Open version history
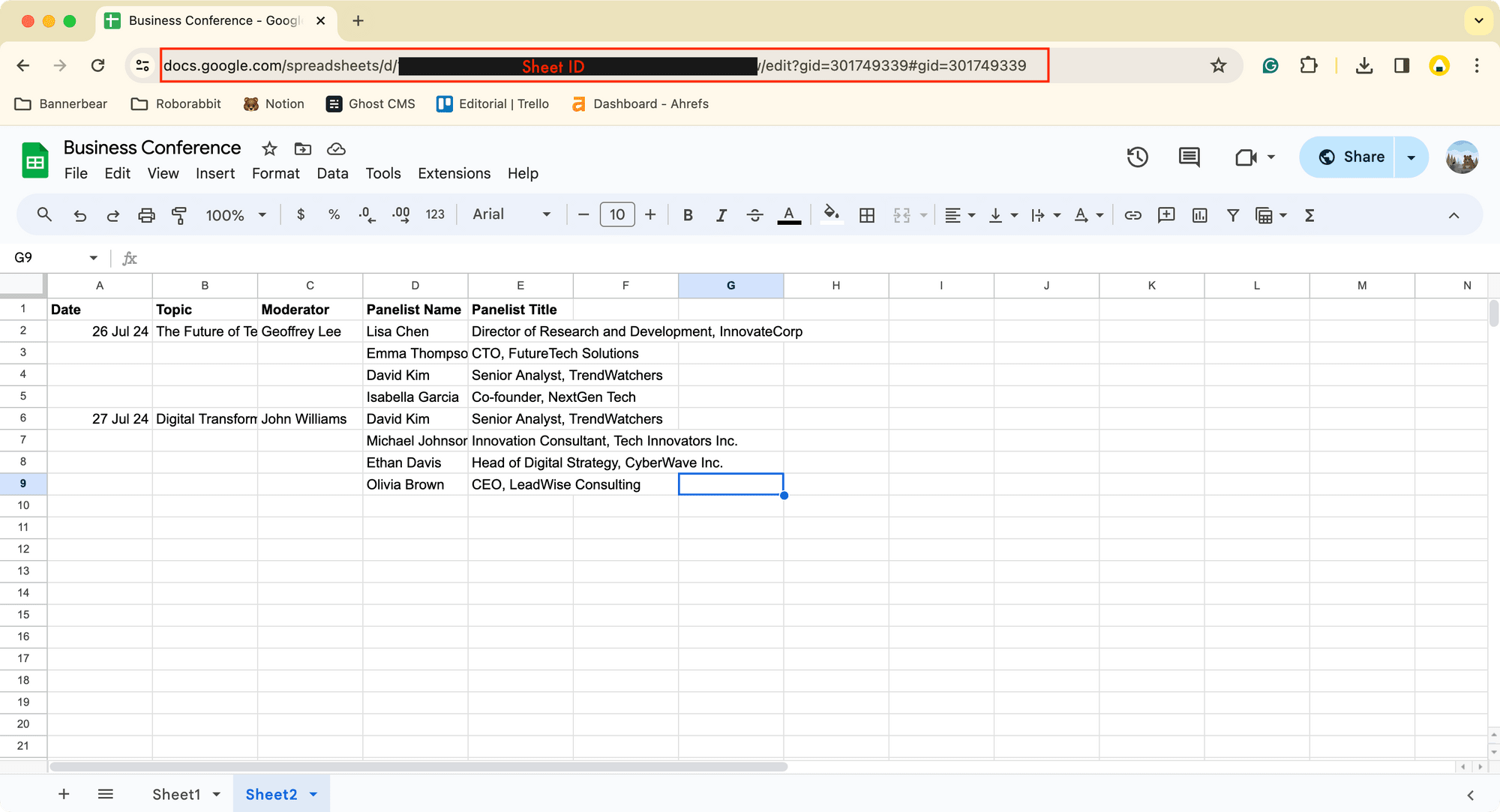 coord(1137,157)
